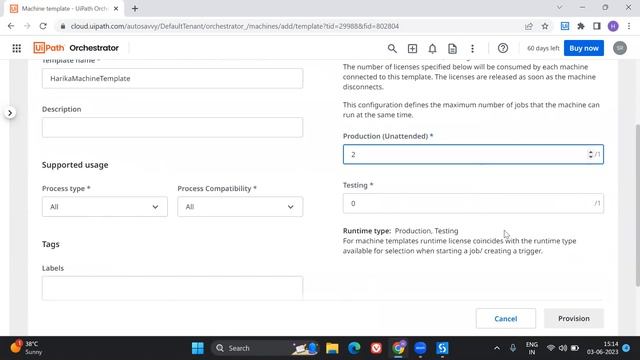Open the weather widget showing 38°C
Image resolution: width=640 pixels, height=360 pixels.
[27, 348]
